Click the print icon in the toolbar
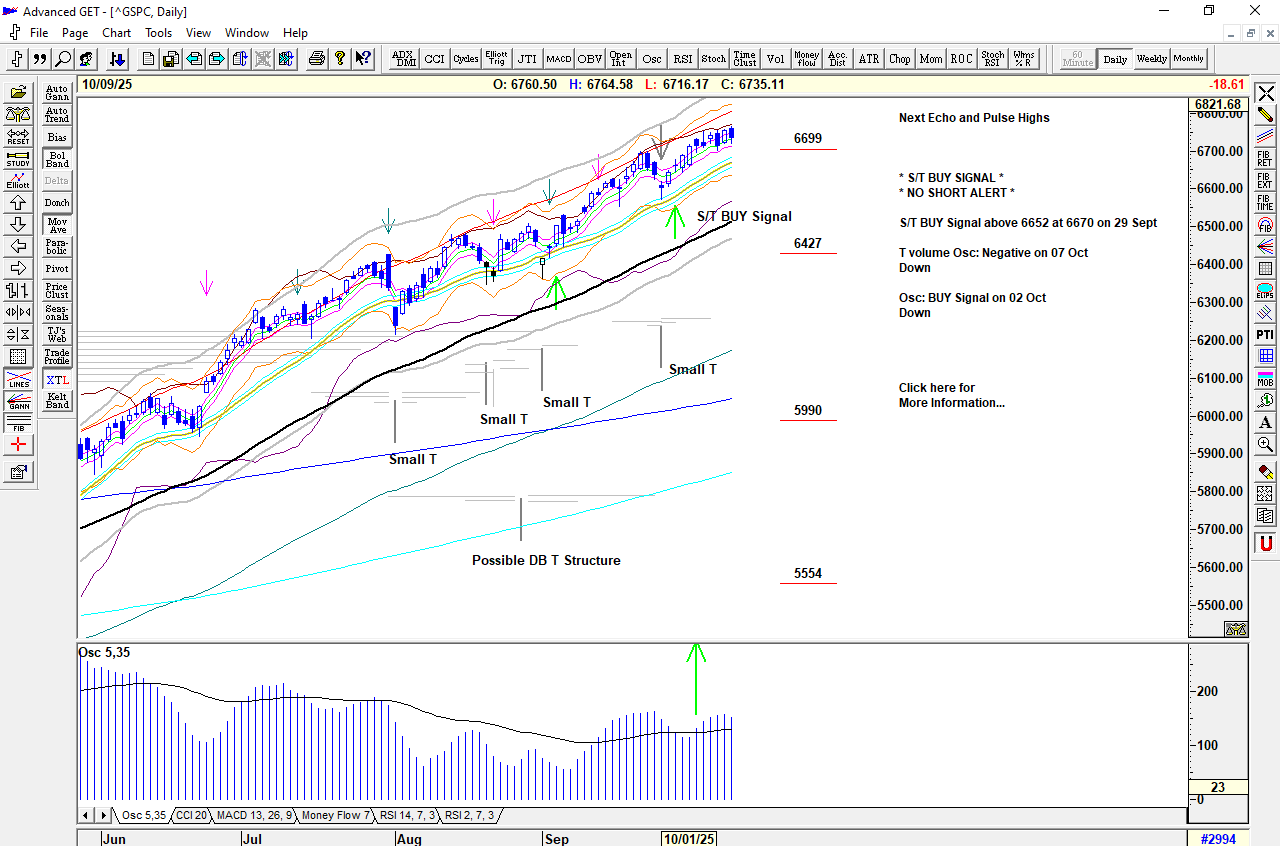The image size is (1280, 846). 317,59
